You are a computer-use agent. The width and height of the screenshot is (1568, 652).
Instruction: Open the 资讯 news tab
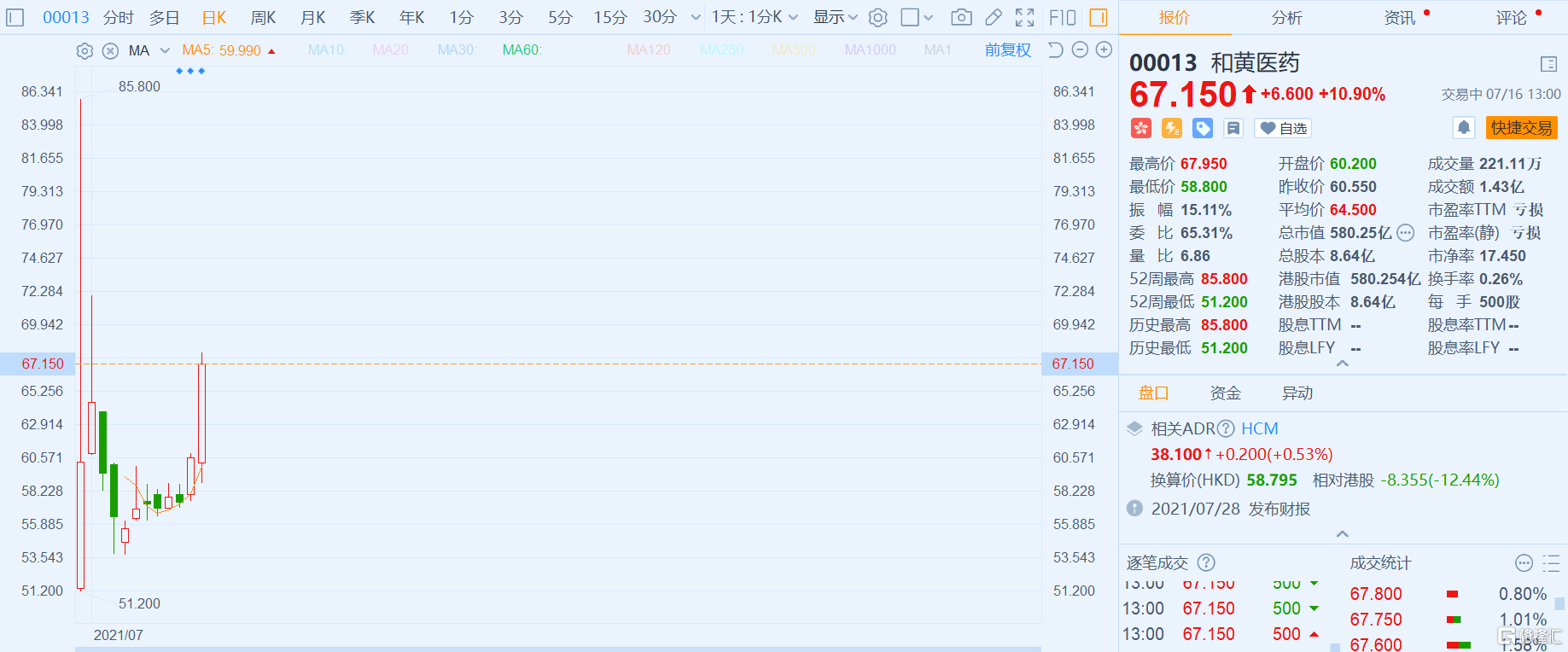pyautogui.click(x=1400, y=18)
